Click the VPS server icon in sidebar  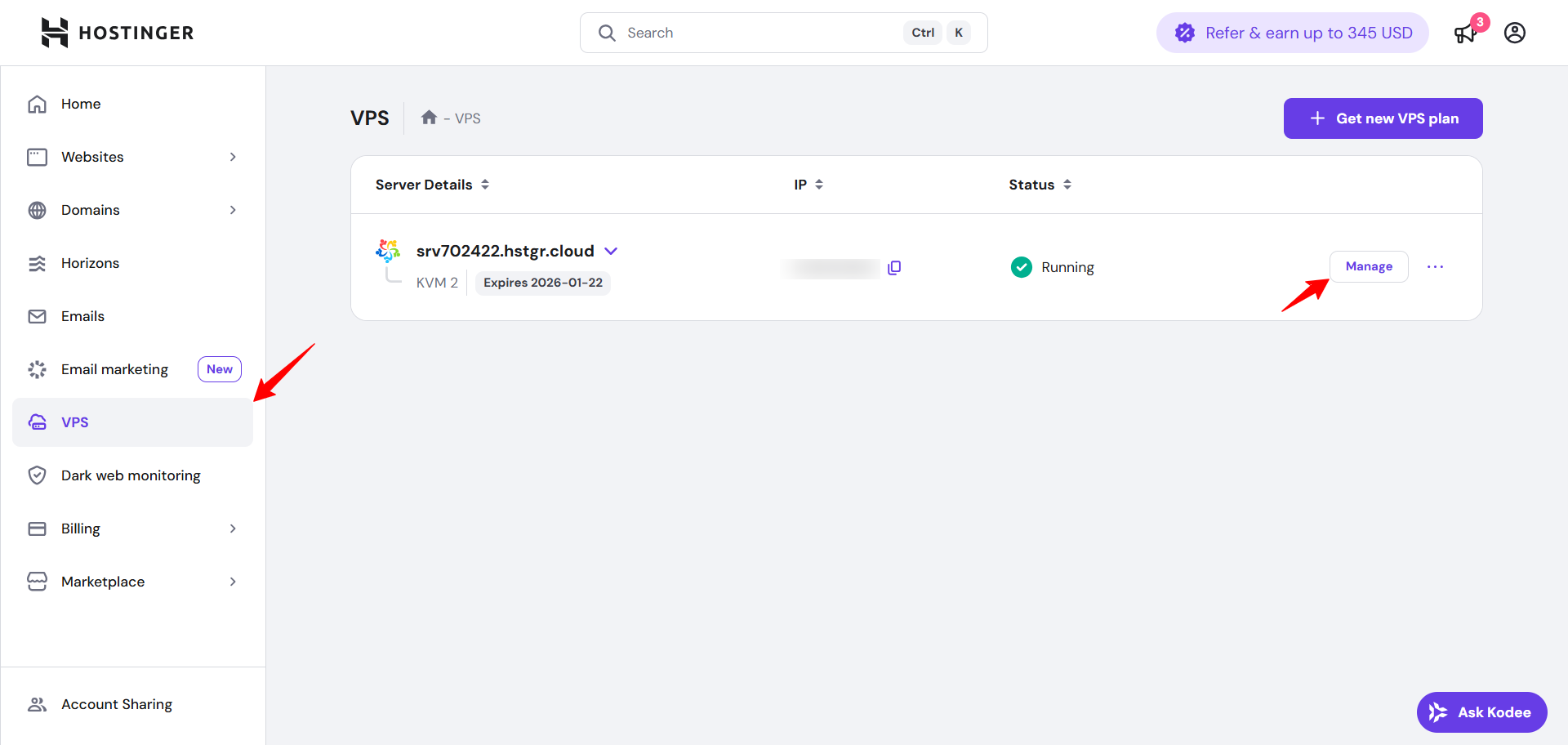coord(38,422)
